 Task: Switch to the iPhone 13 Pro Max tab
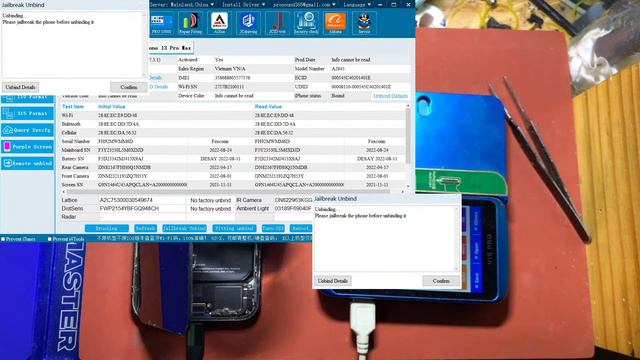coord(171,48)
